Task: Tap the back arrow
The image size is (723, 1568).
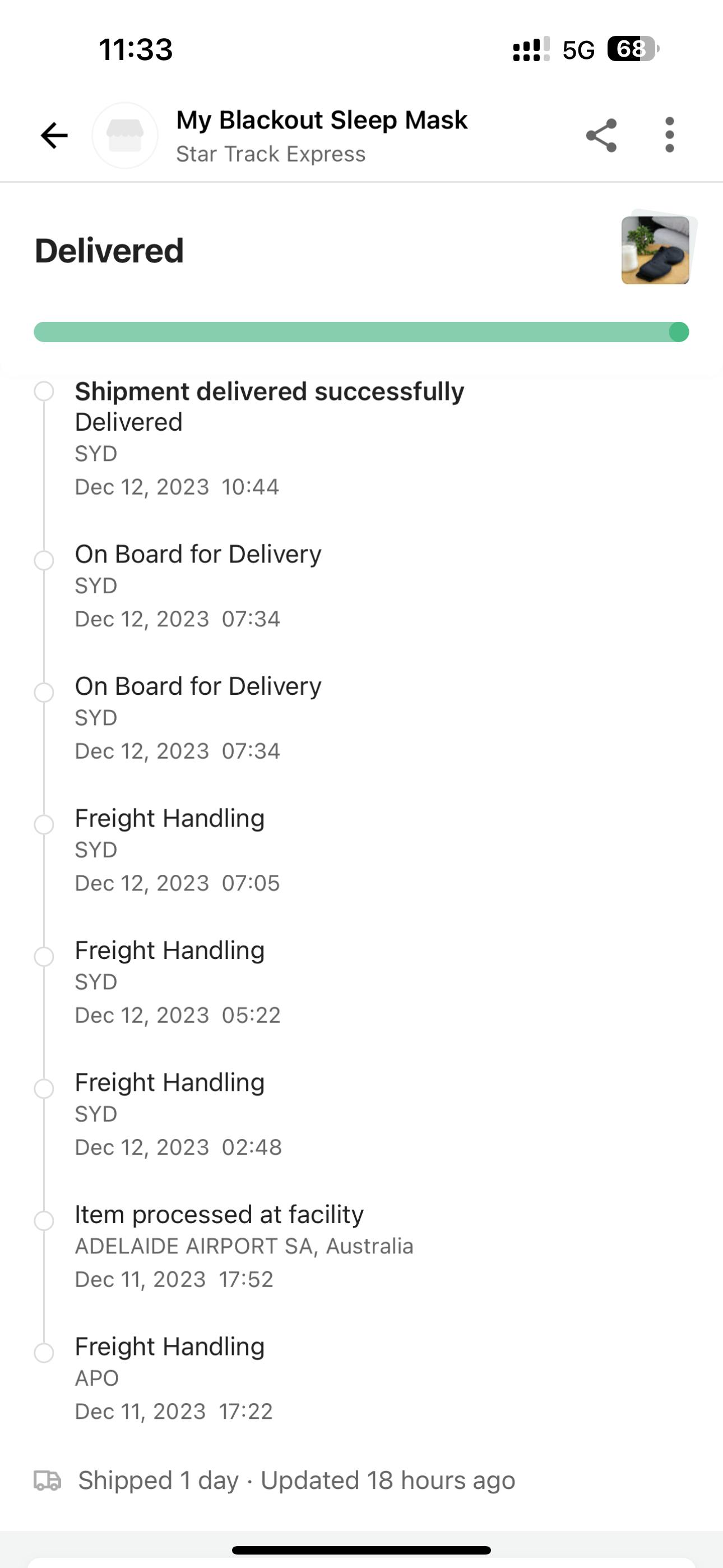Action: click(x=54, y=135)
